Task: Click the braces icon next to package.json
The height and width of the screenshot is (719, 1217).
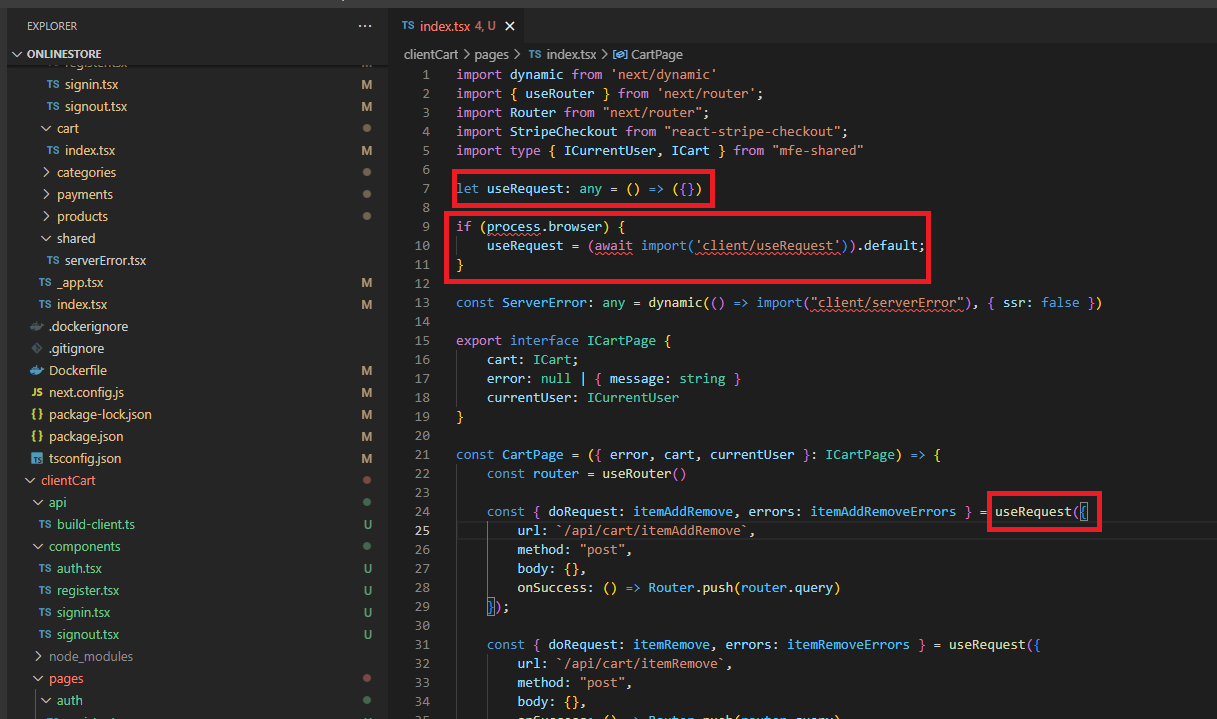Action: (37, 436)
